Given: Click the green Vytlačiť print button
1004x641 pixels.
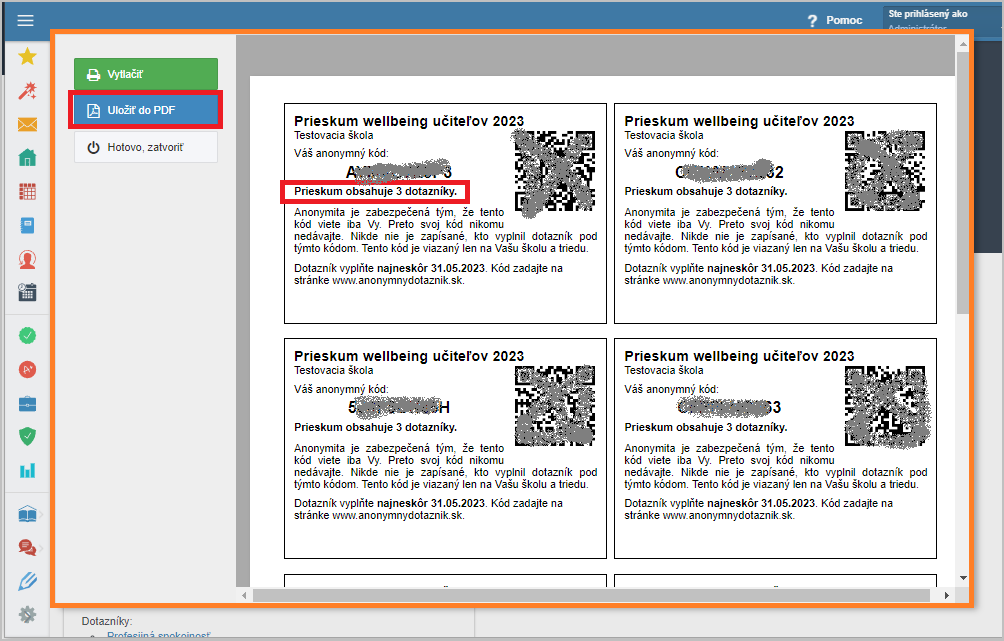Looking at the screenshot, I should tap(146, 74).
